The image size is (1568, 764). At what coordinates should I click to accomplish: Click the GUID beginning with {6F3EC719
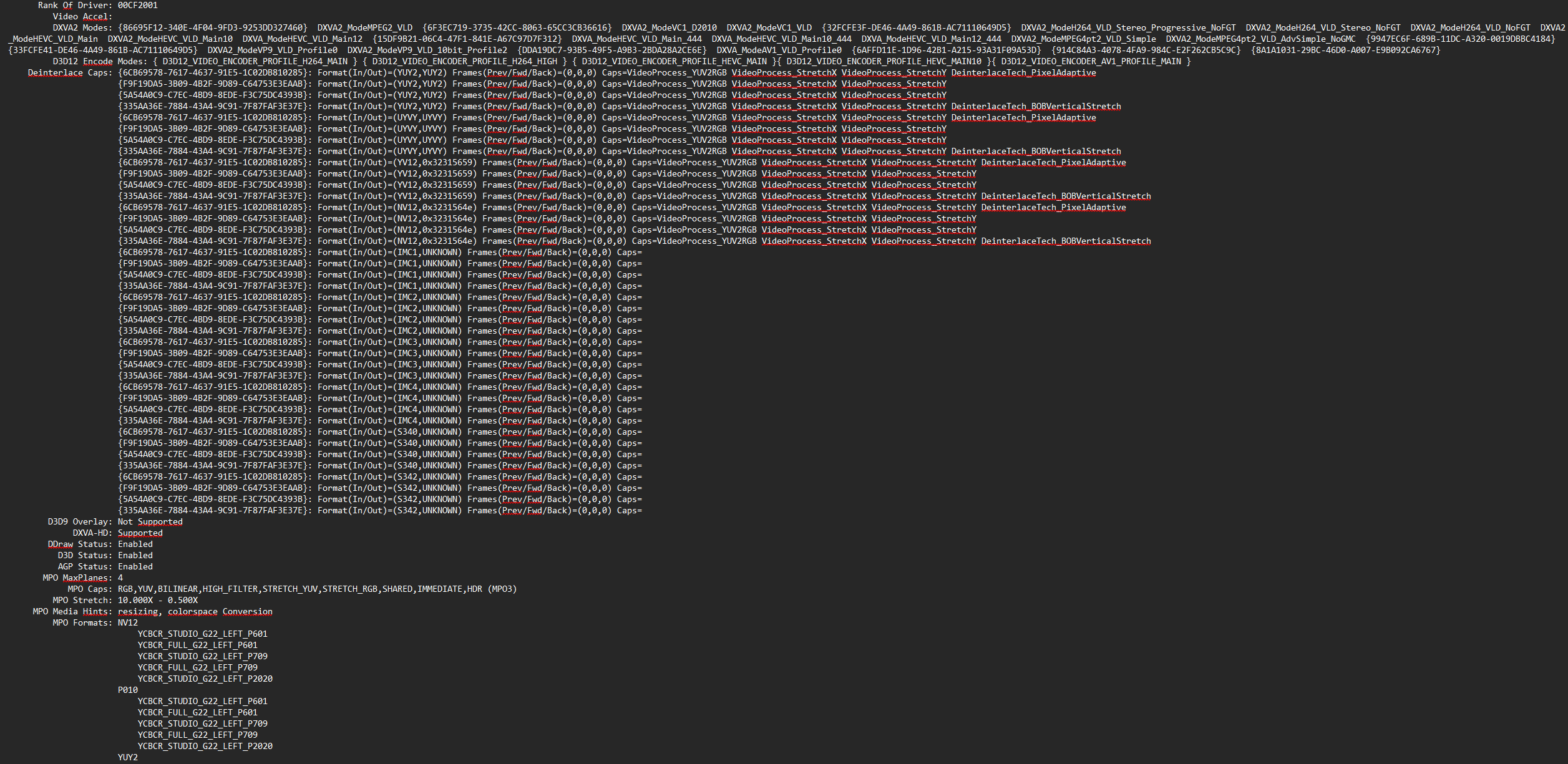point(517,27)
